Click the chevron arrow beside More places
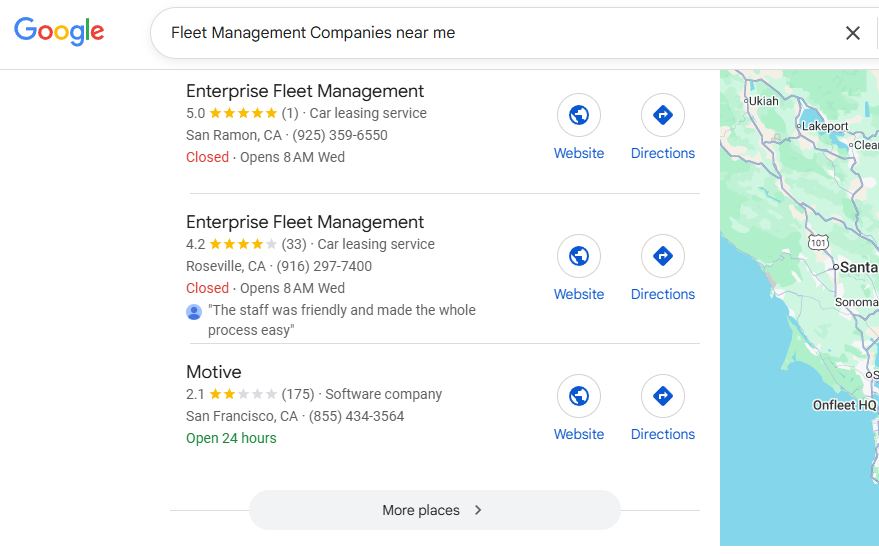This screenshot has height=554, width=879. pyautogui.click(x=478, y=510)
